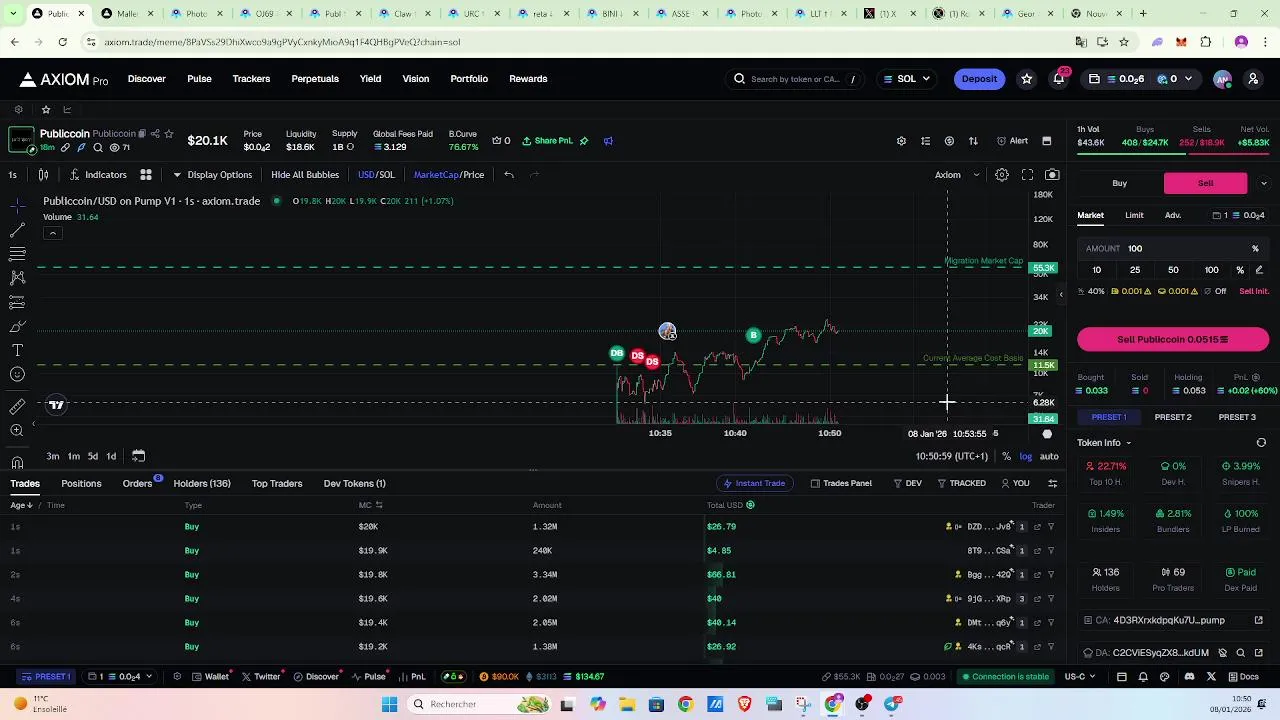Pin the Share PnL item
This screenshot has height=720, width=1280.
point(584,141)
